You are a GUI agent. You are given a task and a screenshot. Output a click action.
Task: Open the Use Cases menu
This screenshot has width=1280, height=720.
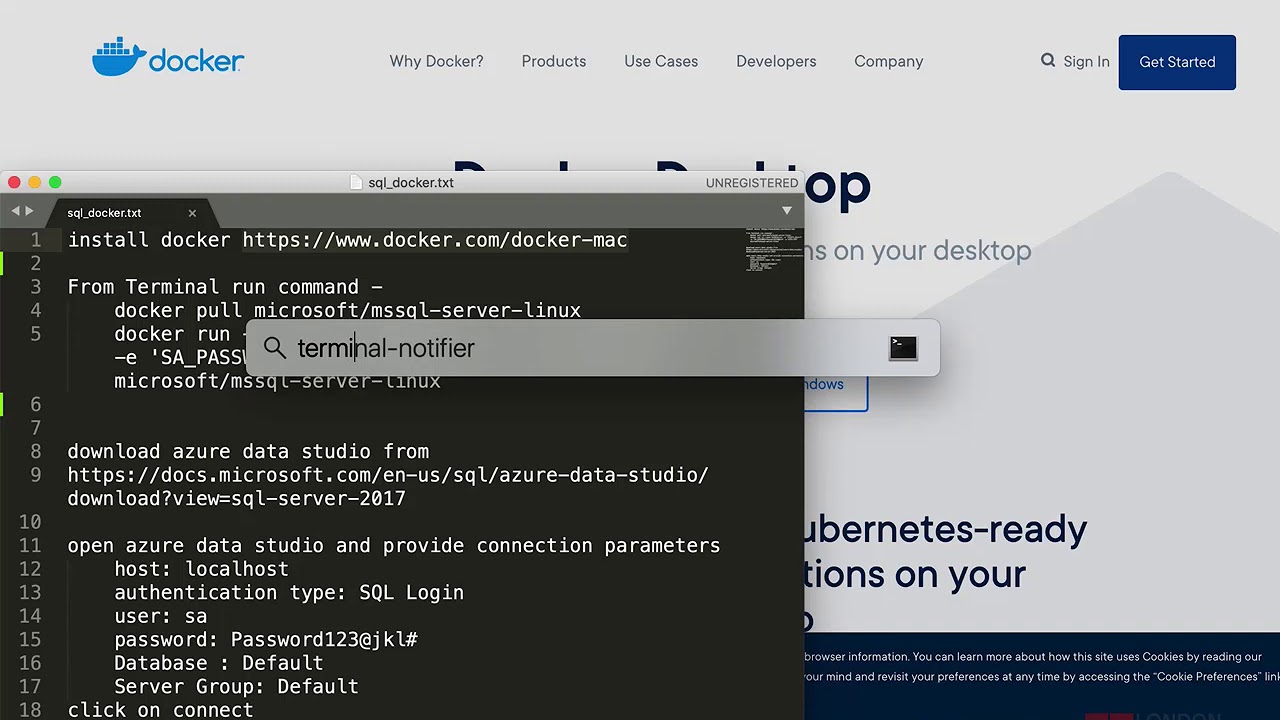(x=661, y=61)
